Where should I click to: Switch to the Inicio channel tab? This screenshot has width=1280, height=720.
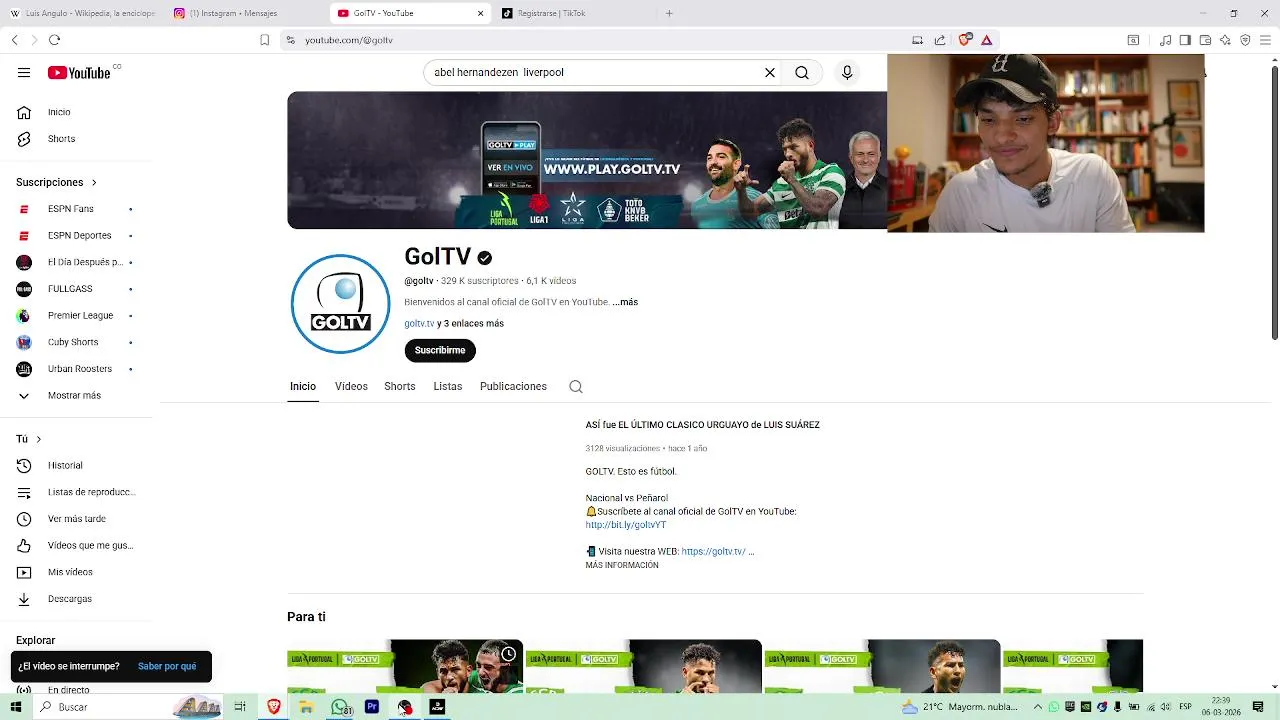303,387
